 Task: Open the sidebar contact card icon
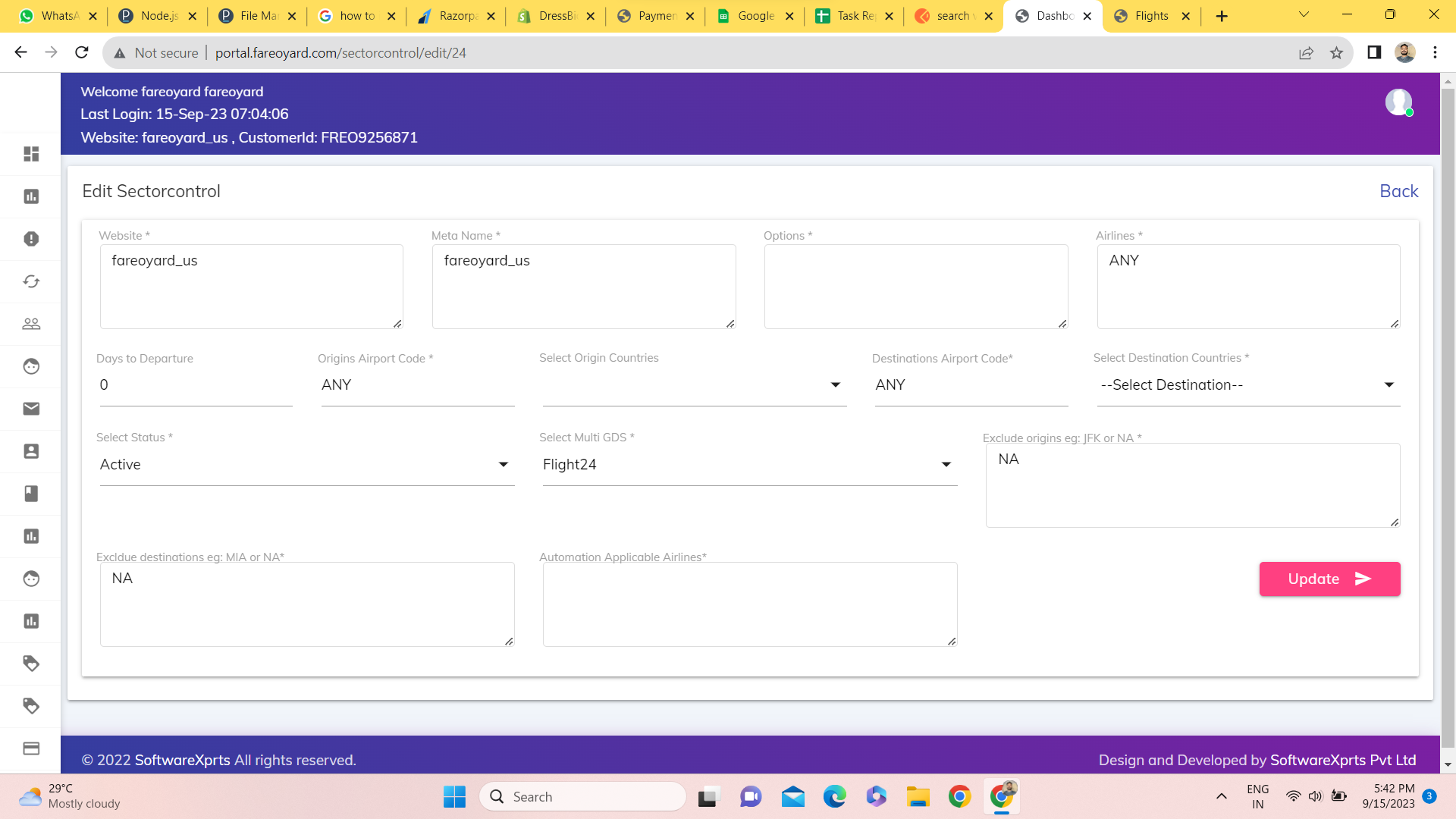click(31, 451)
